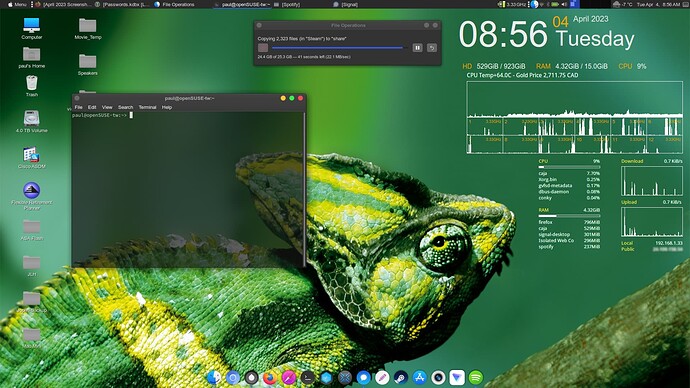Open the Computer desktop icon
Viewport: 690px width, 388px height.
32,29
